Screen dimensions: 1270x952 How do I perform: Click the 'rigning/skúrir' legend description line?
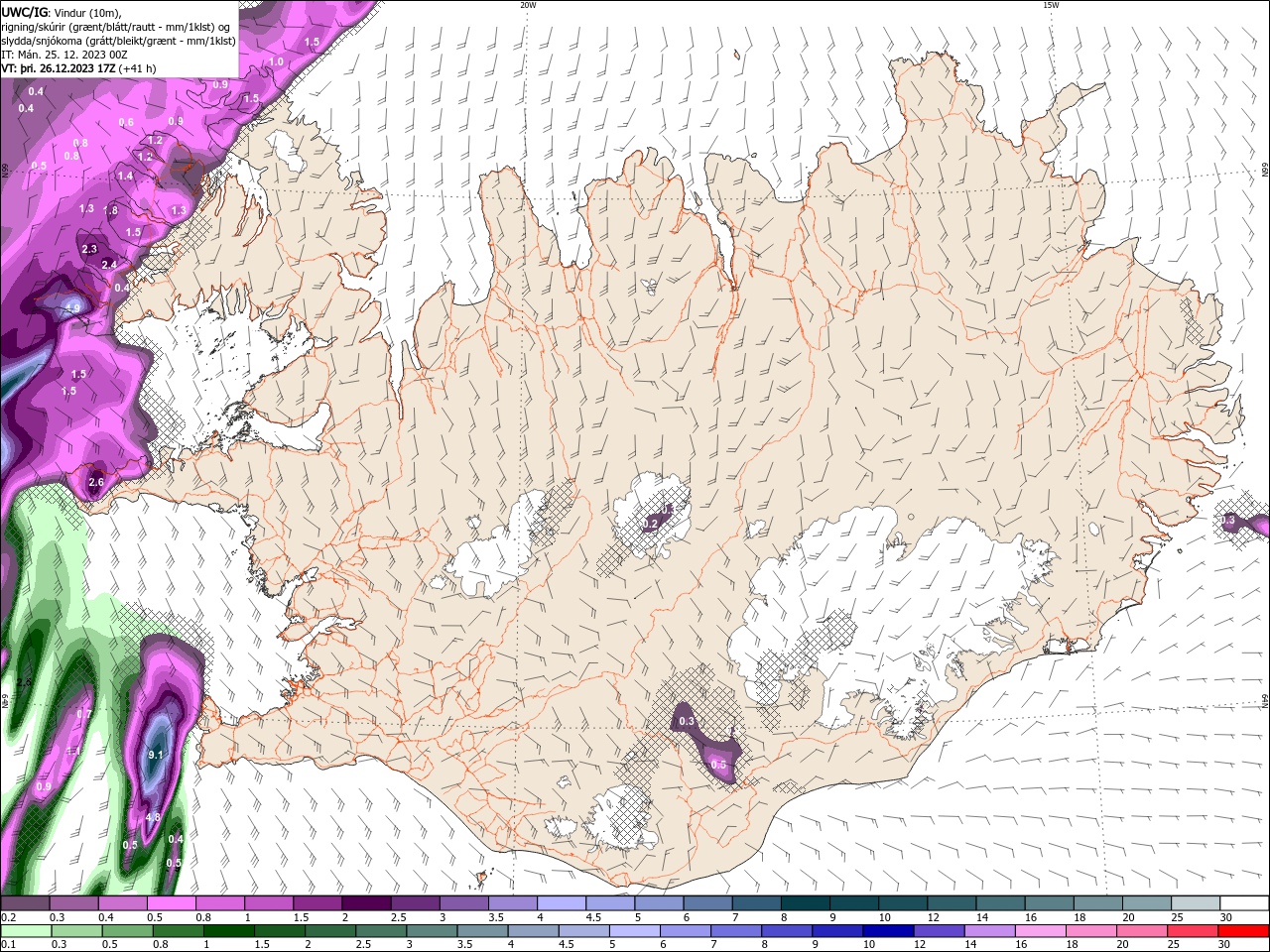point(116,27)
